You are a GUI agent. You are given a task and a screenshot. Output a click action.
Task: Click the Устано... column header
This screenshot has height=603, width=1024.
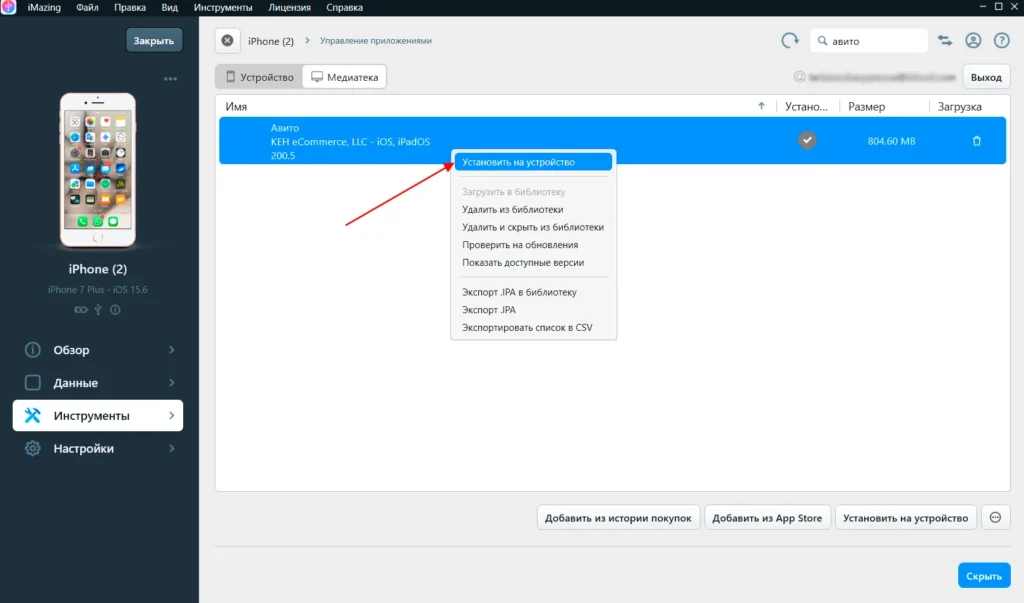(806, 106)
